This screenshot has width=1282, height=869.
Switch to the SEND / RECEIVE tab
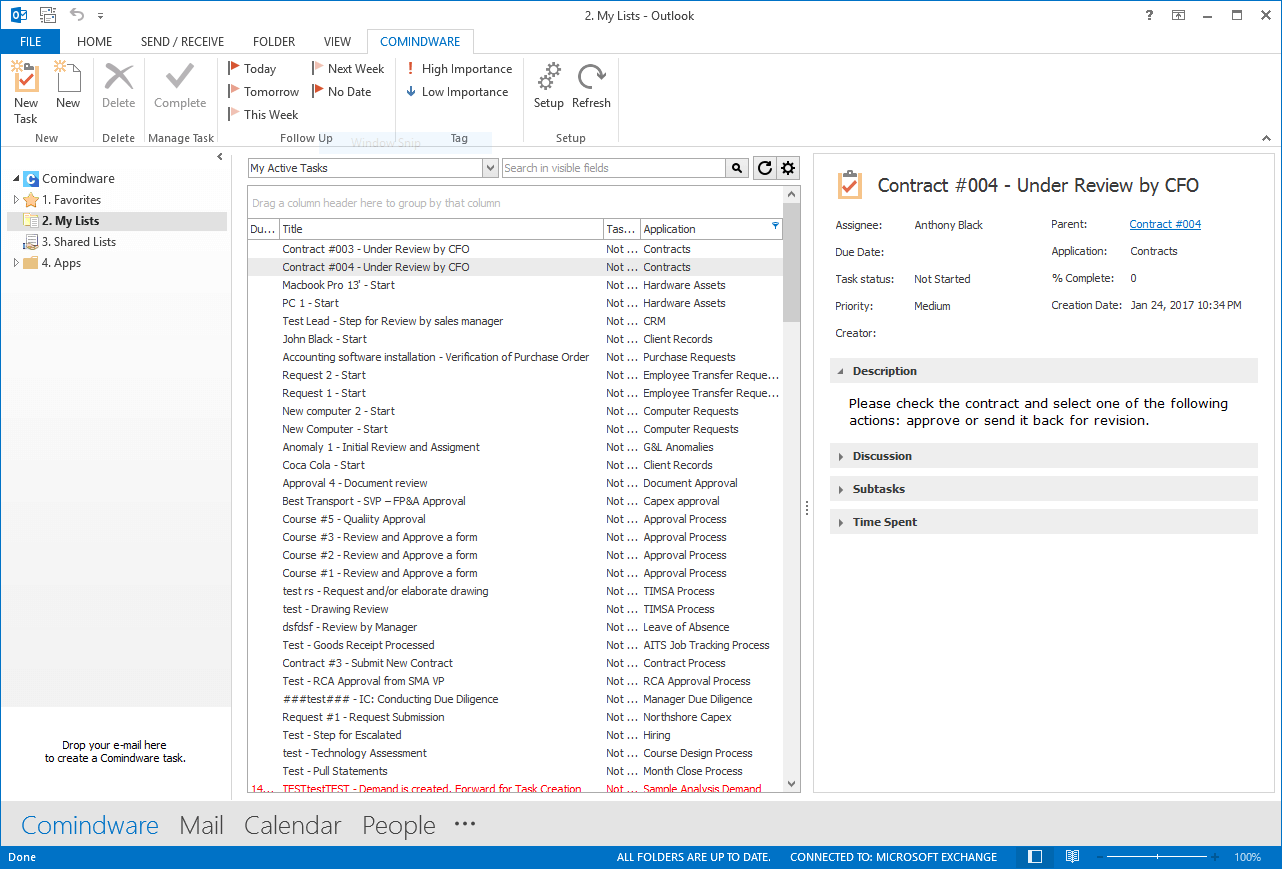182,42
